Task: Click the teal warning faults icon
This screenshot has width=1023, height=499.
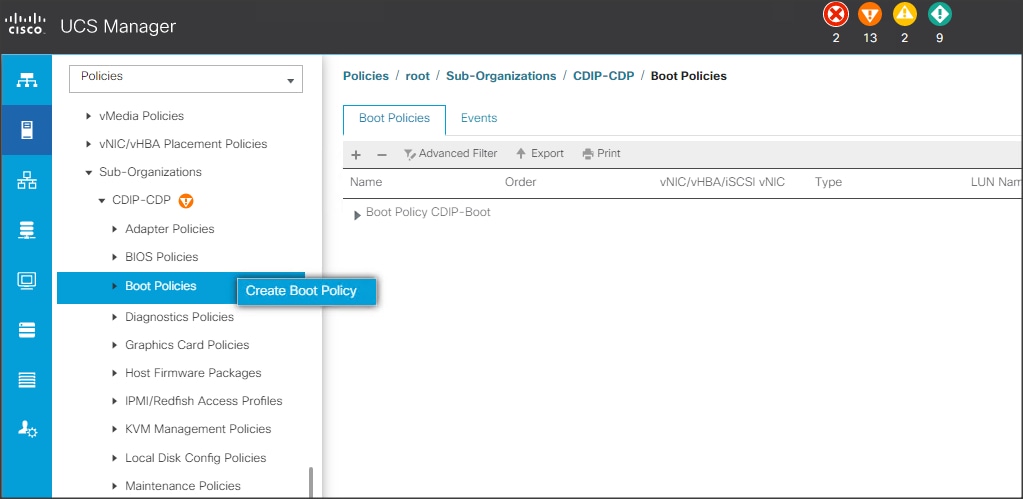Action: (939, 14)
